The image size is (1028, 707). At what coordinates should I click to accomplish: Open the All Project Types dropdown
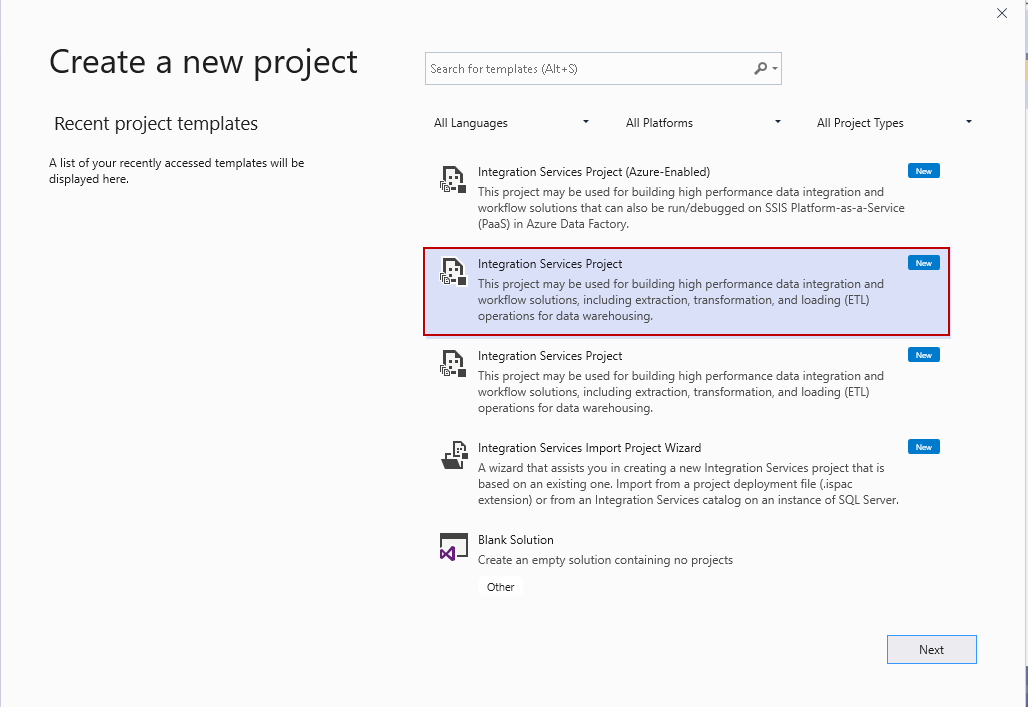[895, 123]
